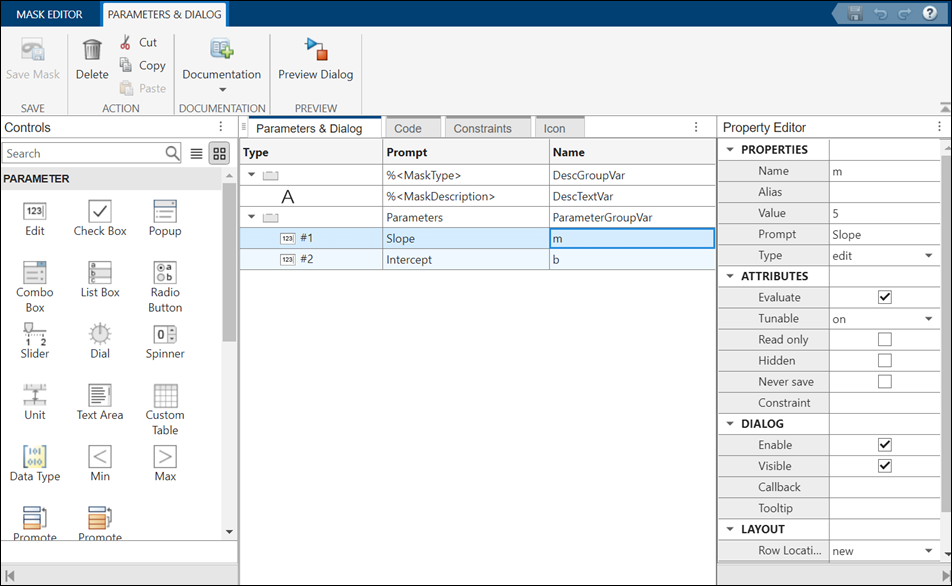Screen dimensions: 952x586
Task: Add a Max control
Action: [165, 464]
